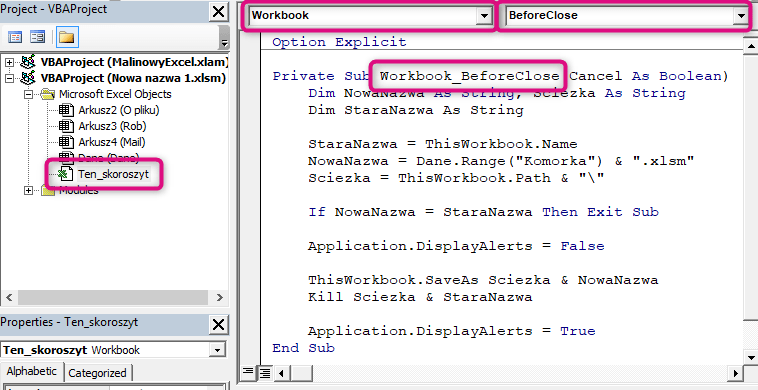Click code window vertical scrollbar down arrow
The image size is (758, 390).
(x=751, y=358)
